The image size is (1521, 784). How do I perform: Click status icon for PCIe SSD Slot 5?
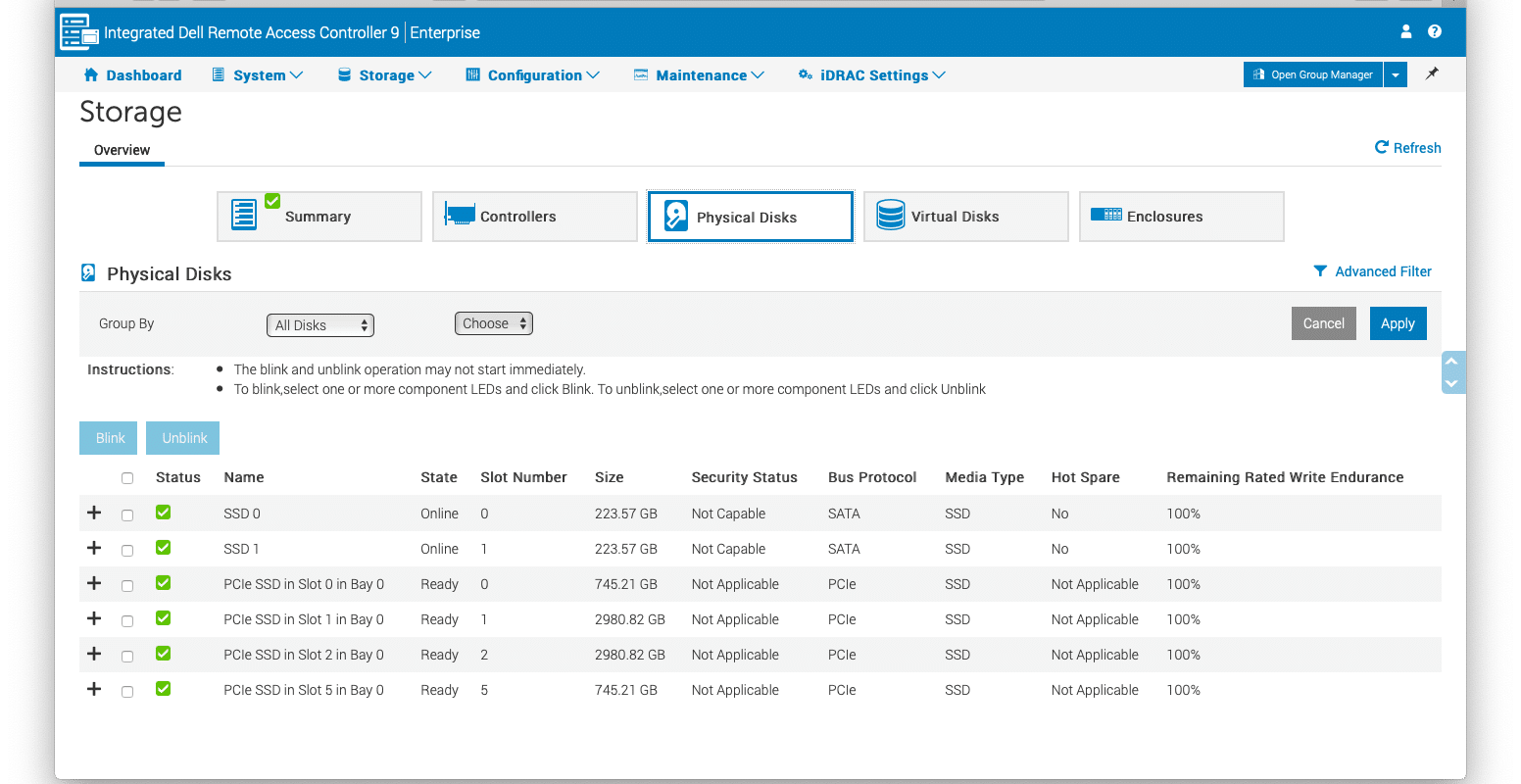(164, 689)
